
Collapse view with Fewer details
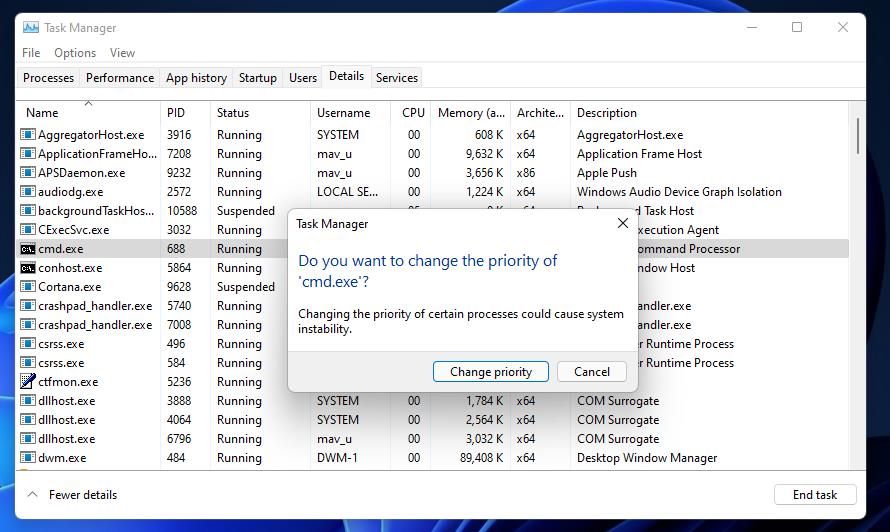point(72,495)
